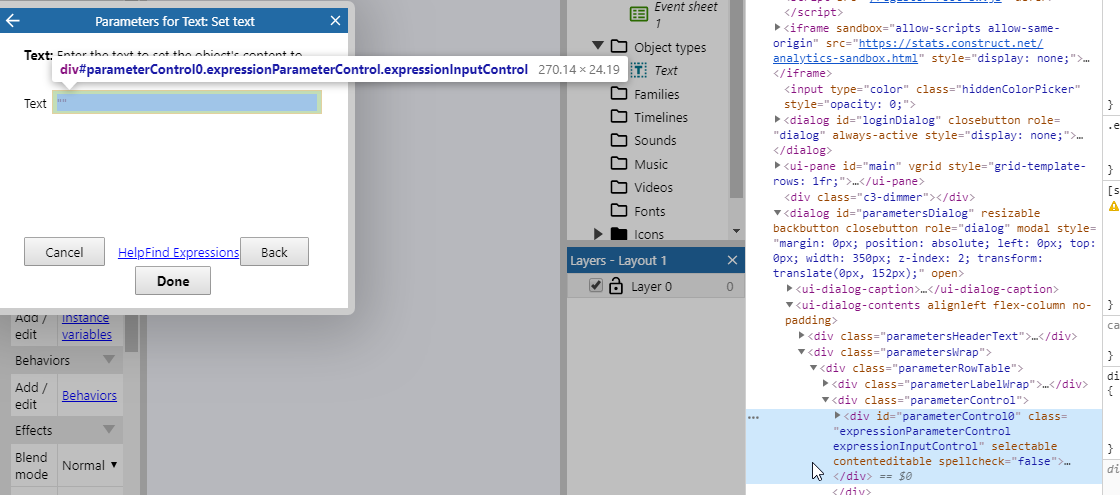Expand the ui-dialog-caption node

coord(790,289)
